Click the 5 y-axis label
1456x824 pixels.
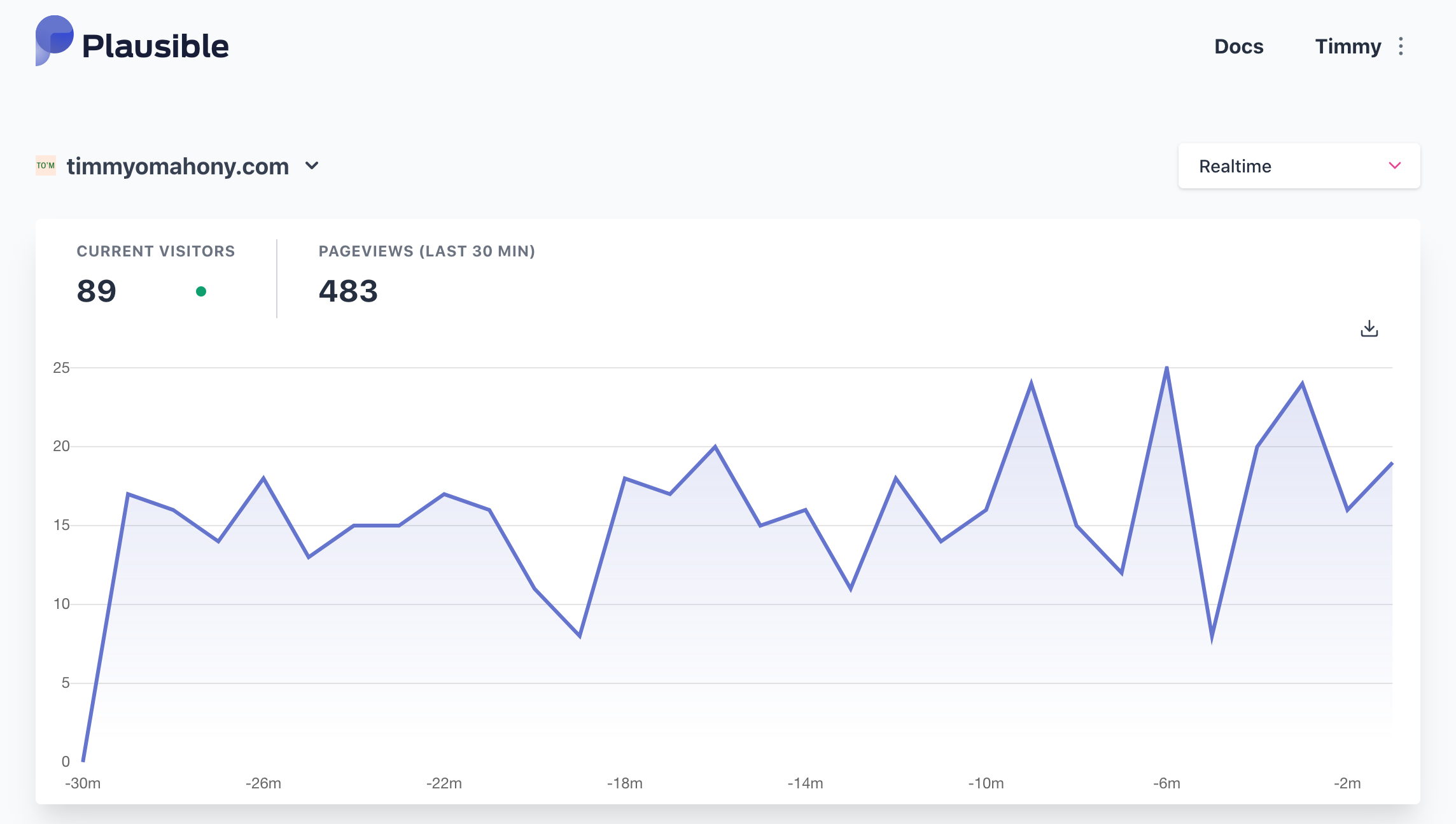tap(66, 683)
